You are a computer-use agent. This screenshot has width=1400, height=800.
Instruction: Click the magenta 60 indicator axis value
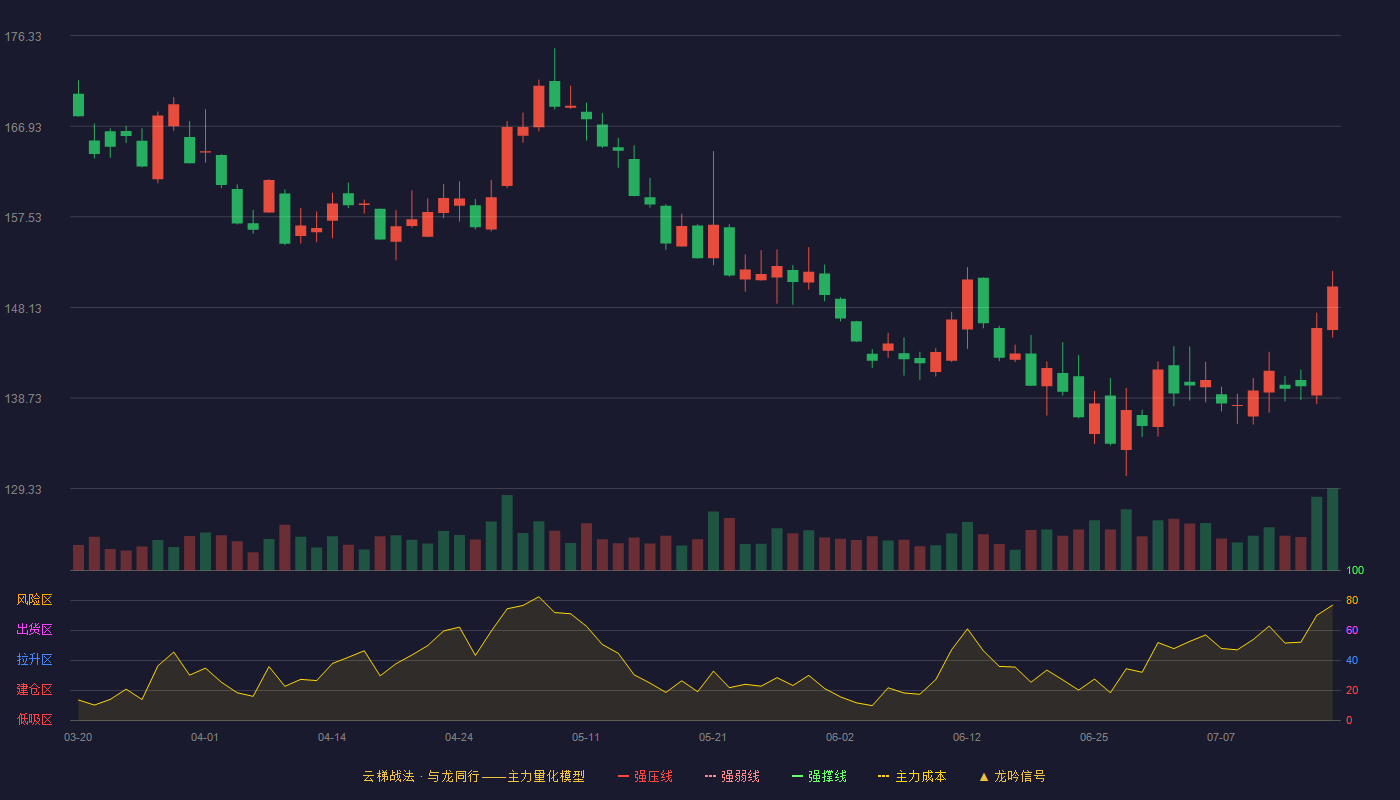1352,630
